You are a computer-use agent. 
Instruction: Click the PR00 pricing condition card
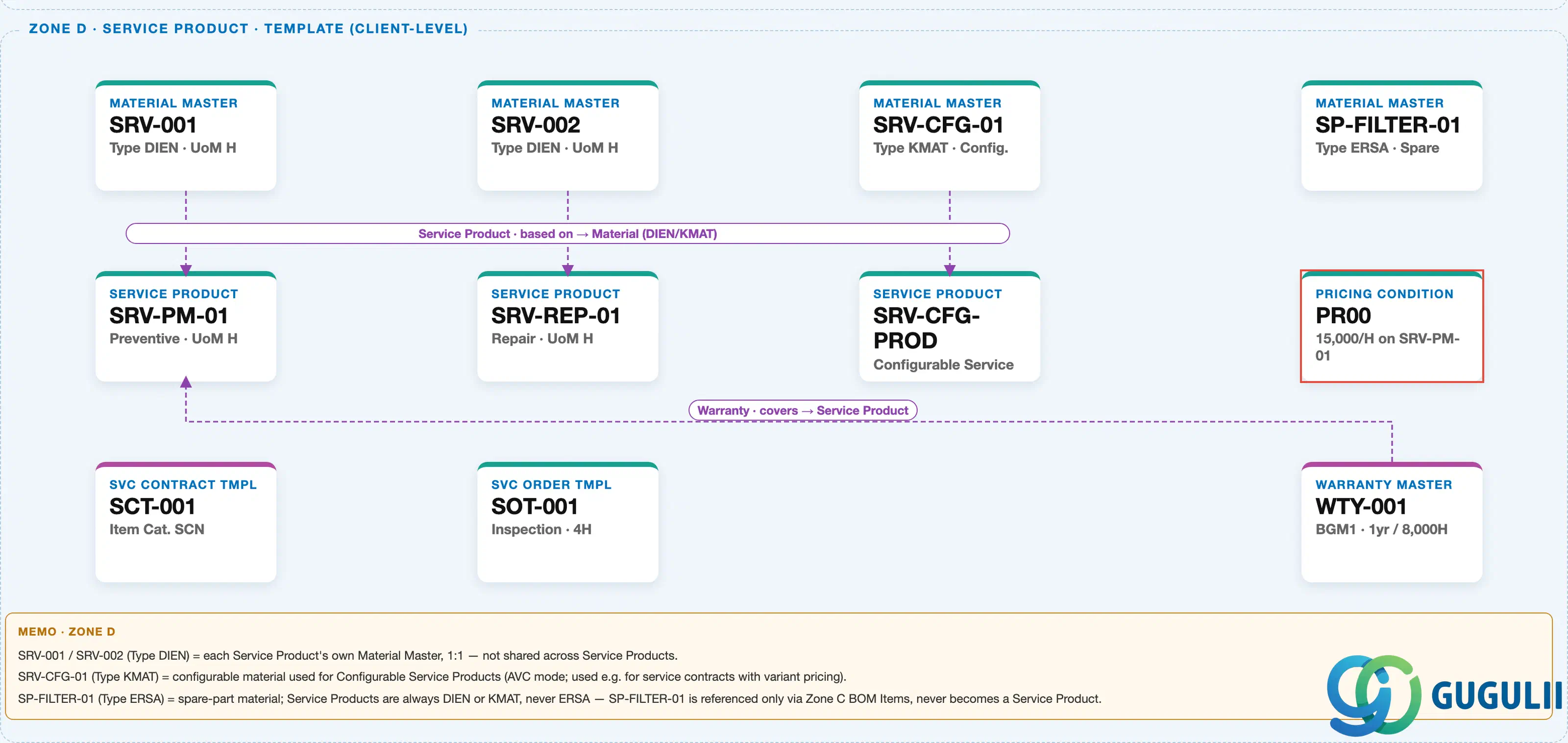1392,327
